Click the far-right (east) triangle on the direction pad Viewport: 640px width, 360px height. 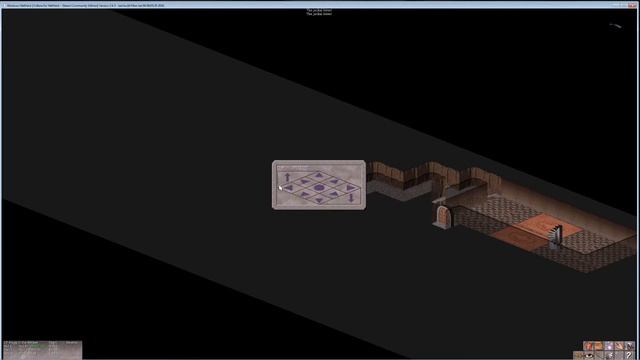(351, 188)
